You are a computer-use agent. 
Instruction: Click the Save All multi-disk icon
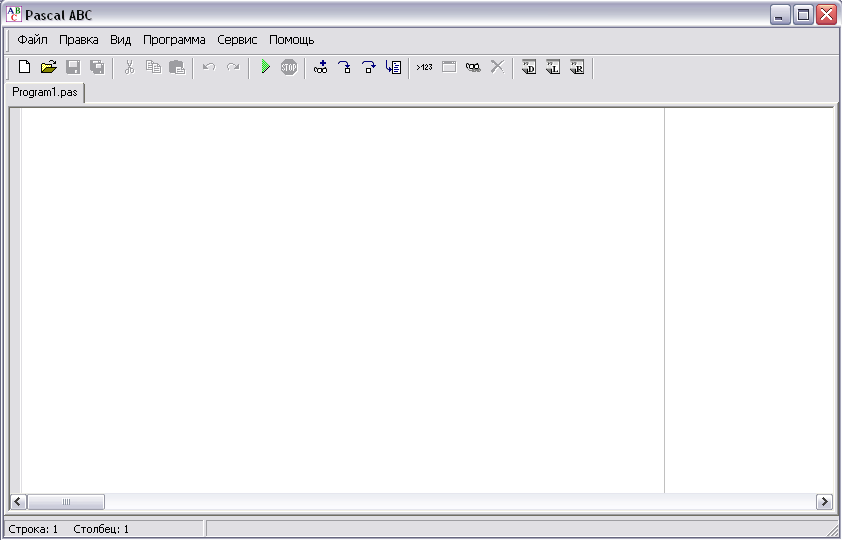click(97, 67)
